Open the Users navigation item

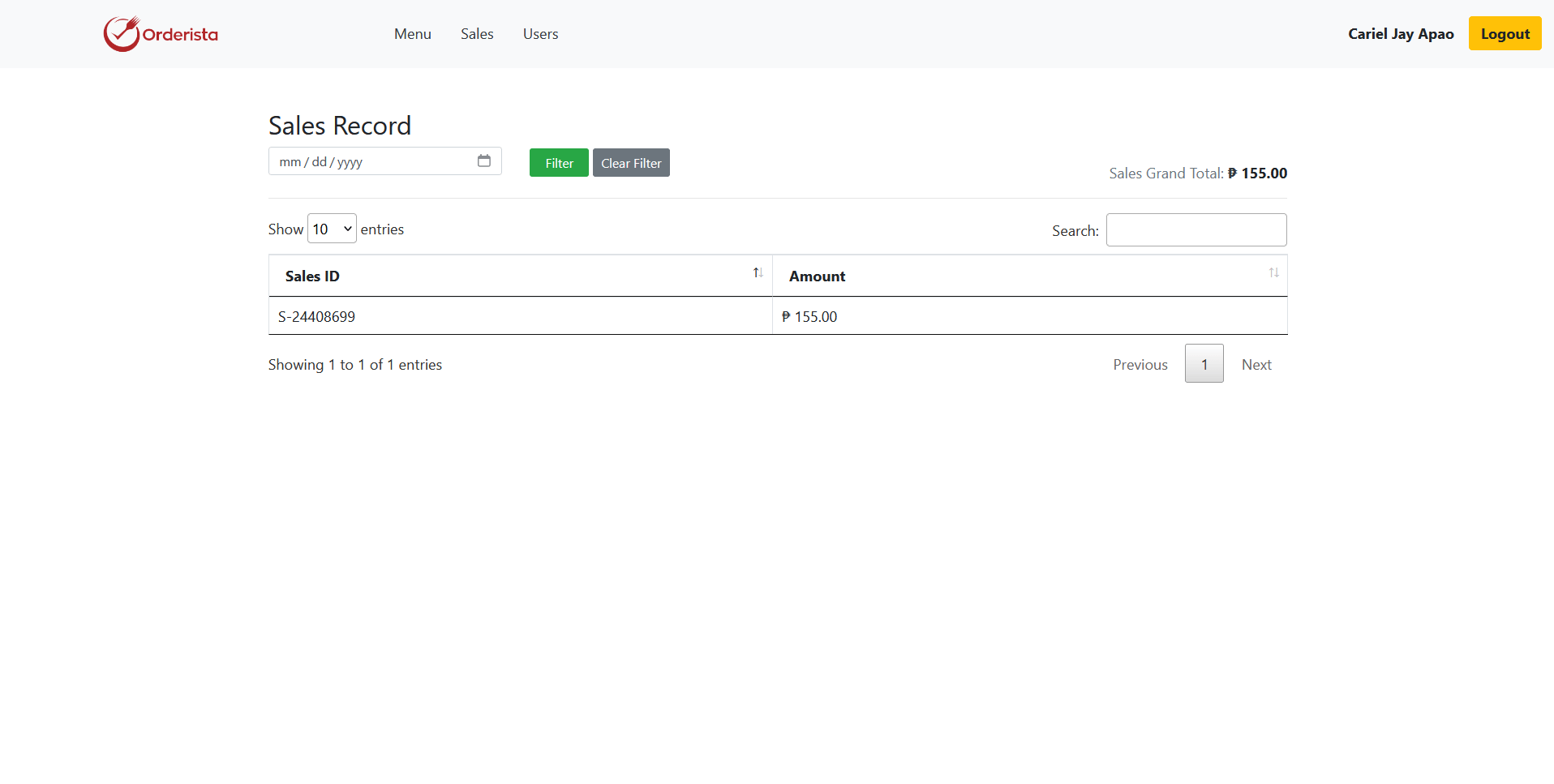[540, 34]
